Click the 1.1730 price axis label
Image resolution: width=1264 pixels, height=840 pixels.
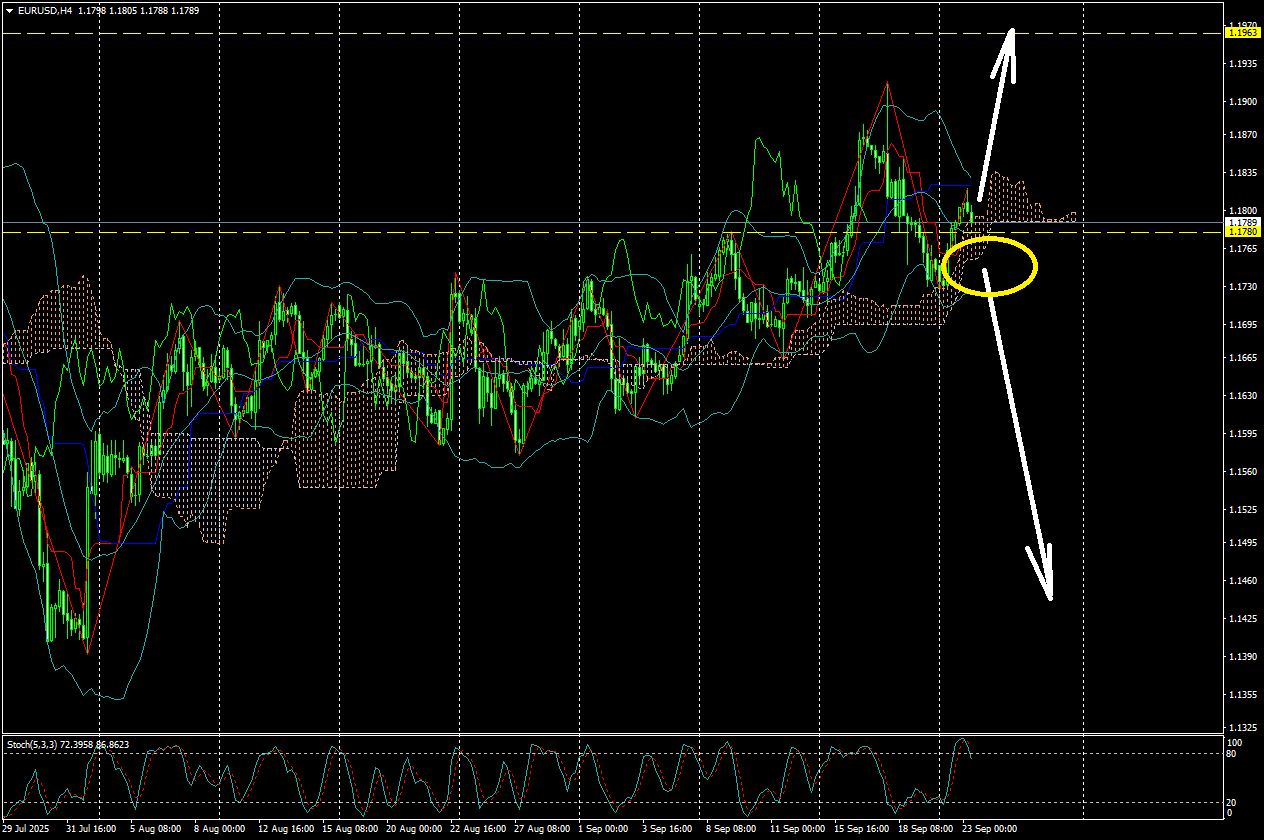[1244, 287]
